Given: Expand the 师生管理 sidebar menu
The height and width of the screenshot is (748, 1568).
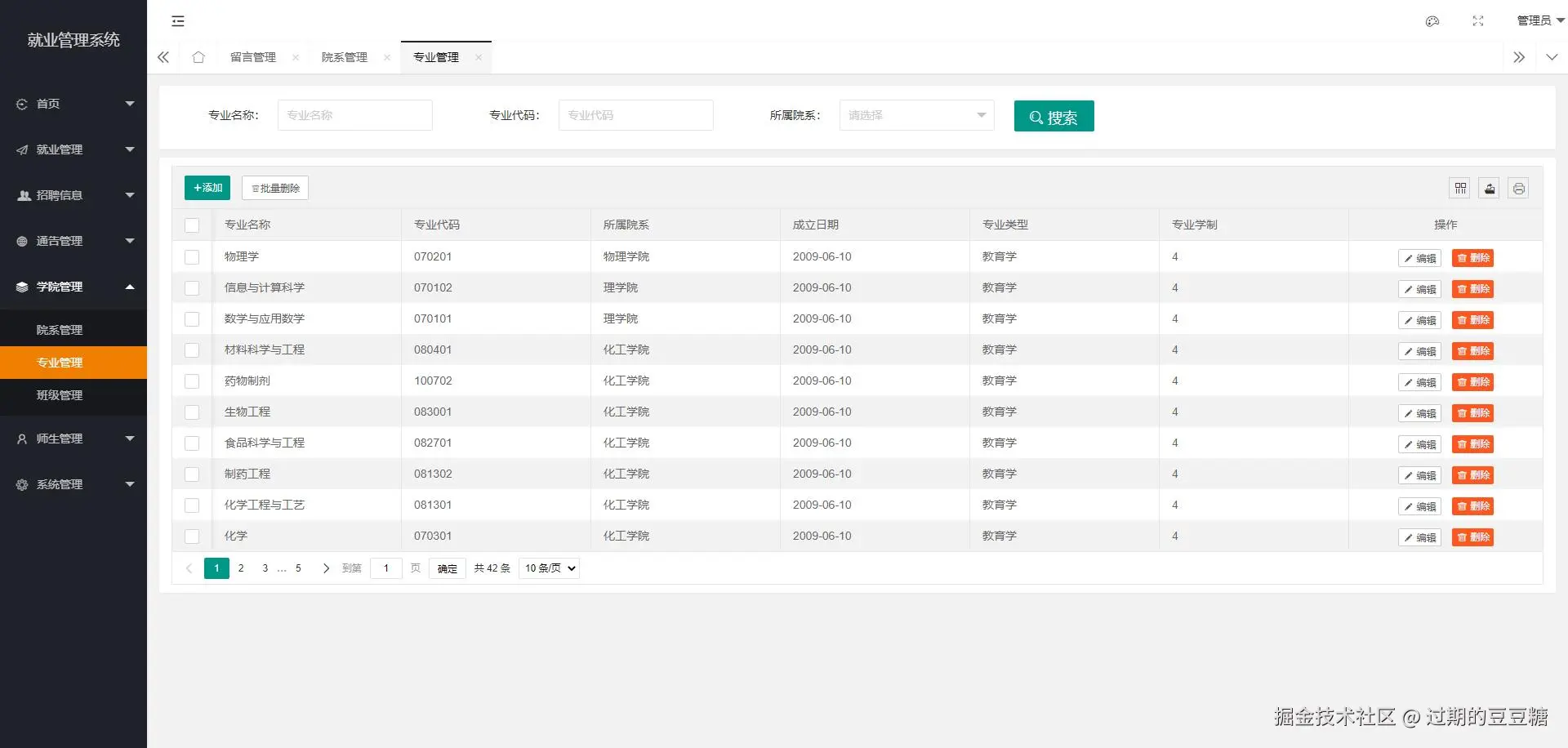Looking at the screenshot, I should click(130, 439).
